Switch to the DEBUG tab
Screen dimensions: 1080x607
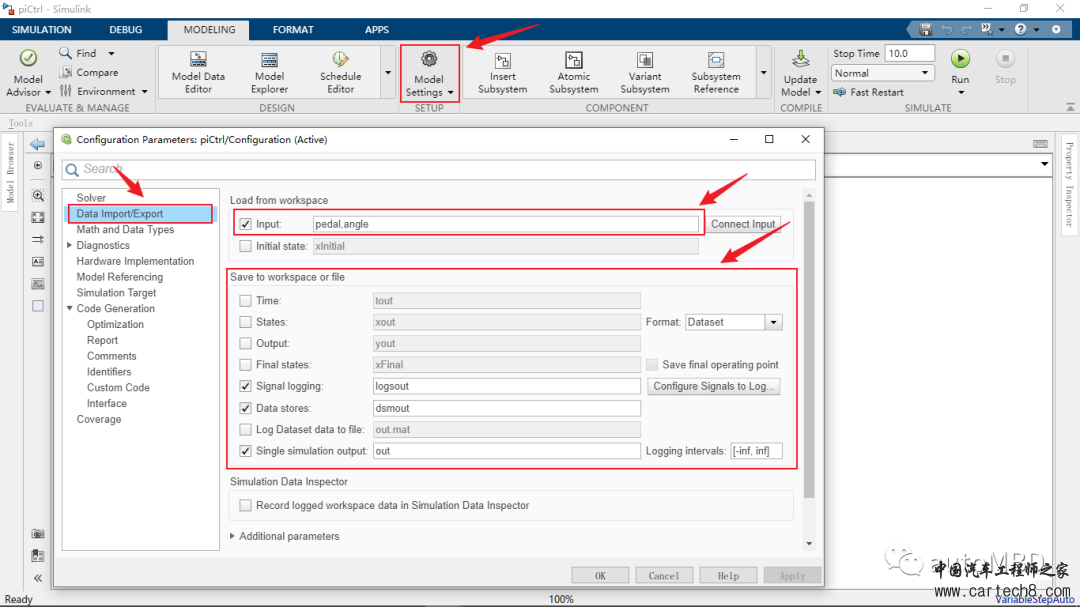pos(125,30)
